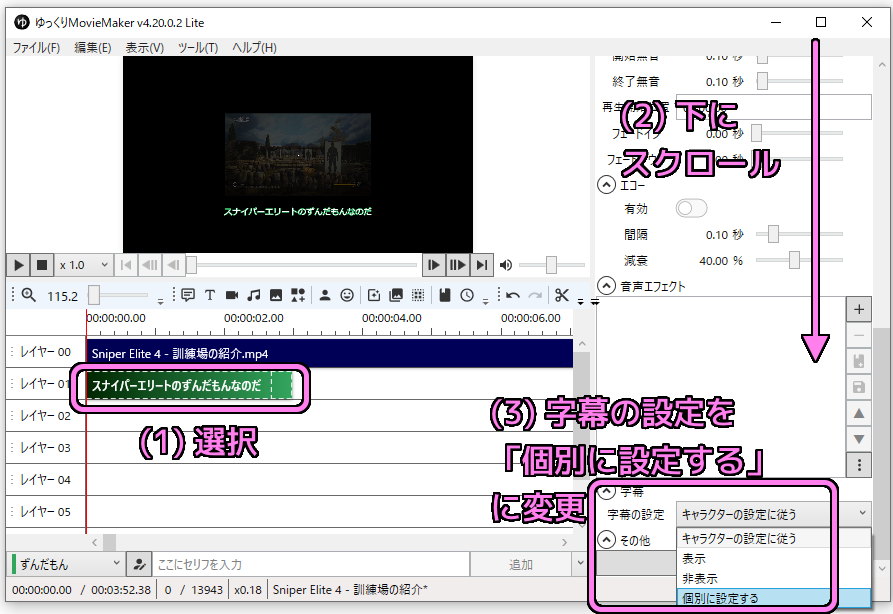Step forward one frame
This screenshot has height=614, width=893.
click(x=433, y=265)
